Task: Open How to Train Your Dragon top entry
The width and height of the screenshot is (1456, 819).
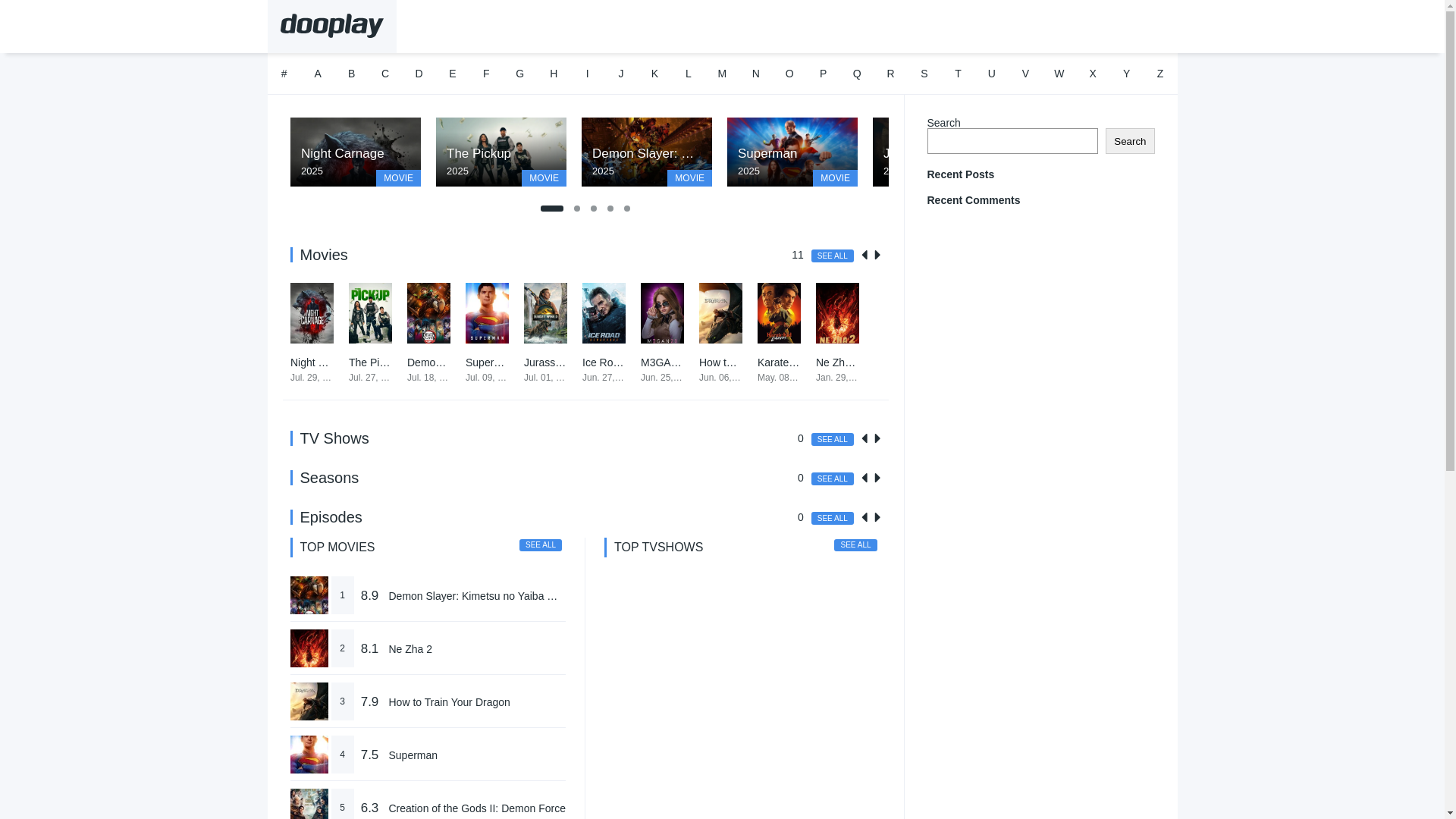Action: (449, 702)
